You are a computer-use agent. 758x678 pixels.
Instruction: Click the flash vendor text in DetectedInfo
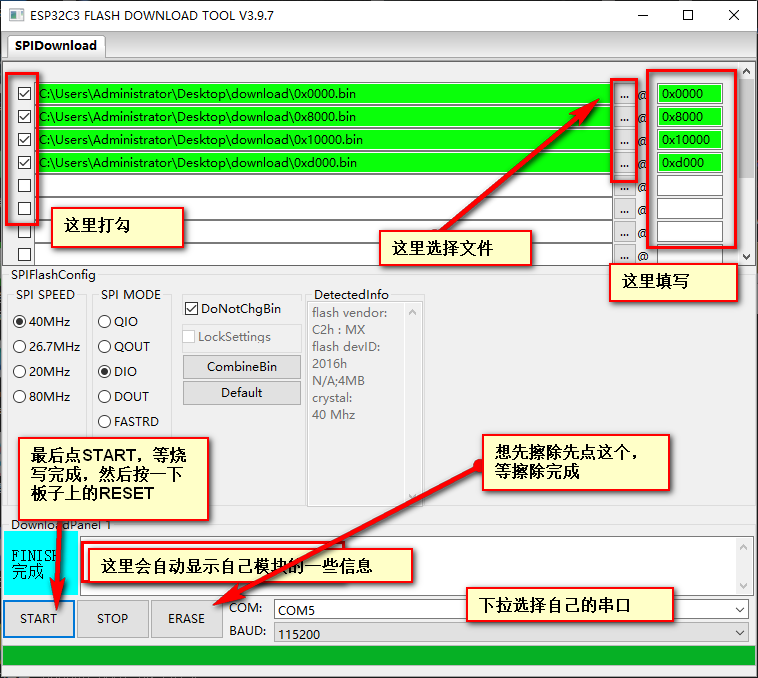coord(350,313)
